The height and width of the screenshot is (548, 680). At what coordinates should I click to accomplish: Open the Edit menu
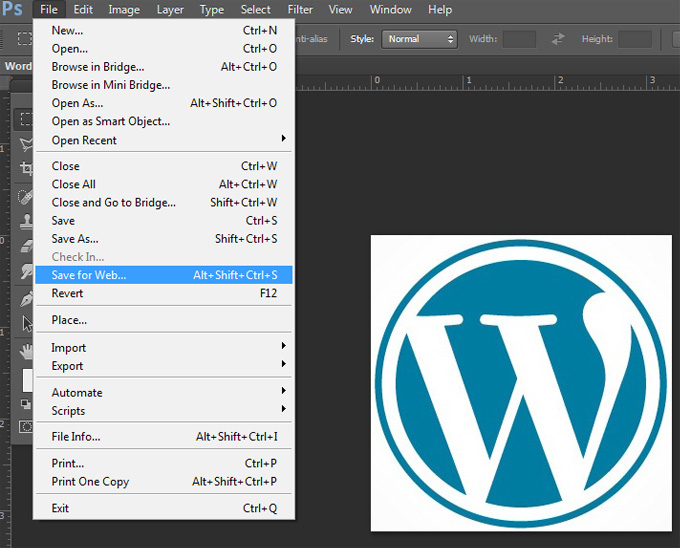click(x=83, y=10)
